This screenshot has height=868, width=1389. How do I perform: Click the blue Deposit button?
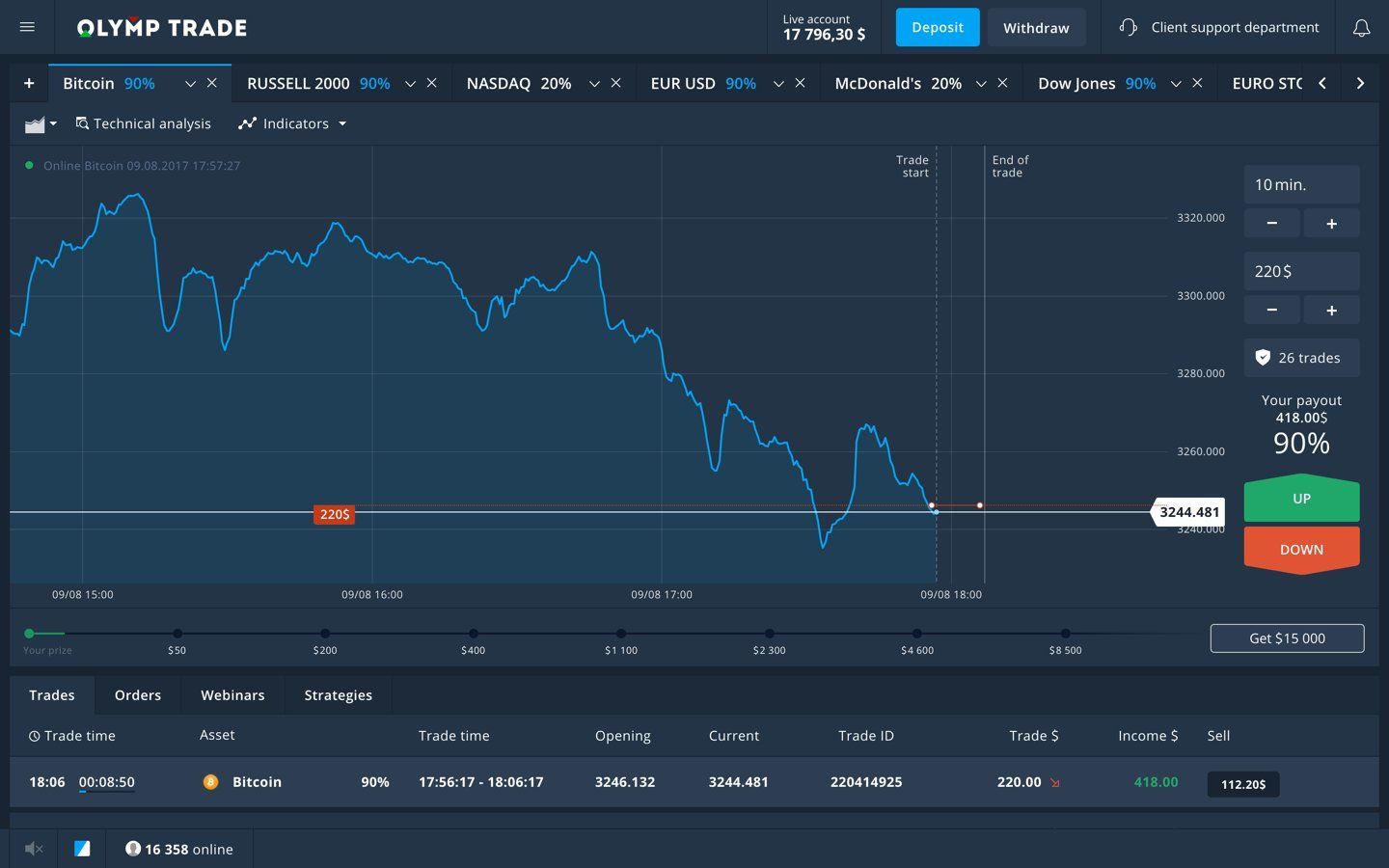[x=937, y=27]
